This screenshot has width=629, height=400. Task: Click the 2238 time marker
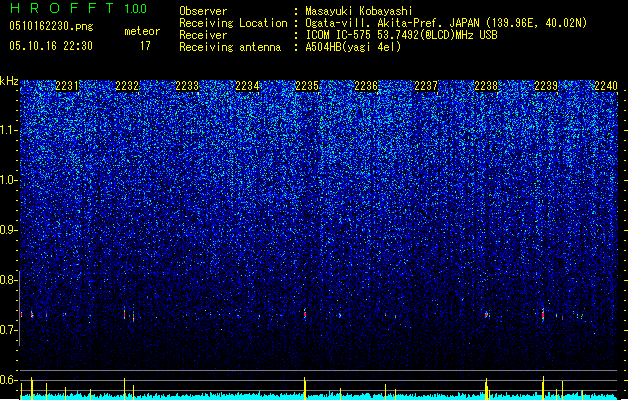tap(486, 85)
